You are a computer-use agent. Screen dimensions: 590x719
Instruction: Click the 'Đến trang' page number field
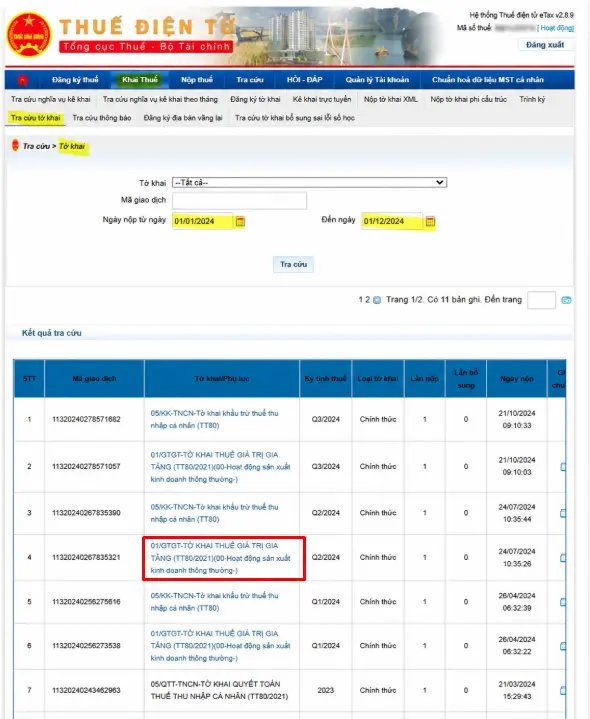(541, 300)
